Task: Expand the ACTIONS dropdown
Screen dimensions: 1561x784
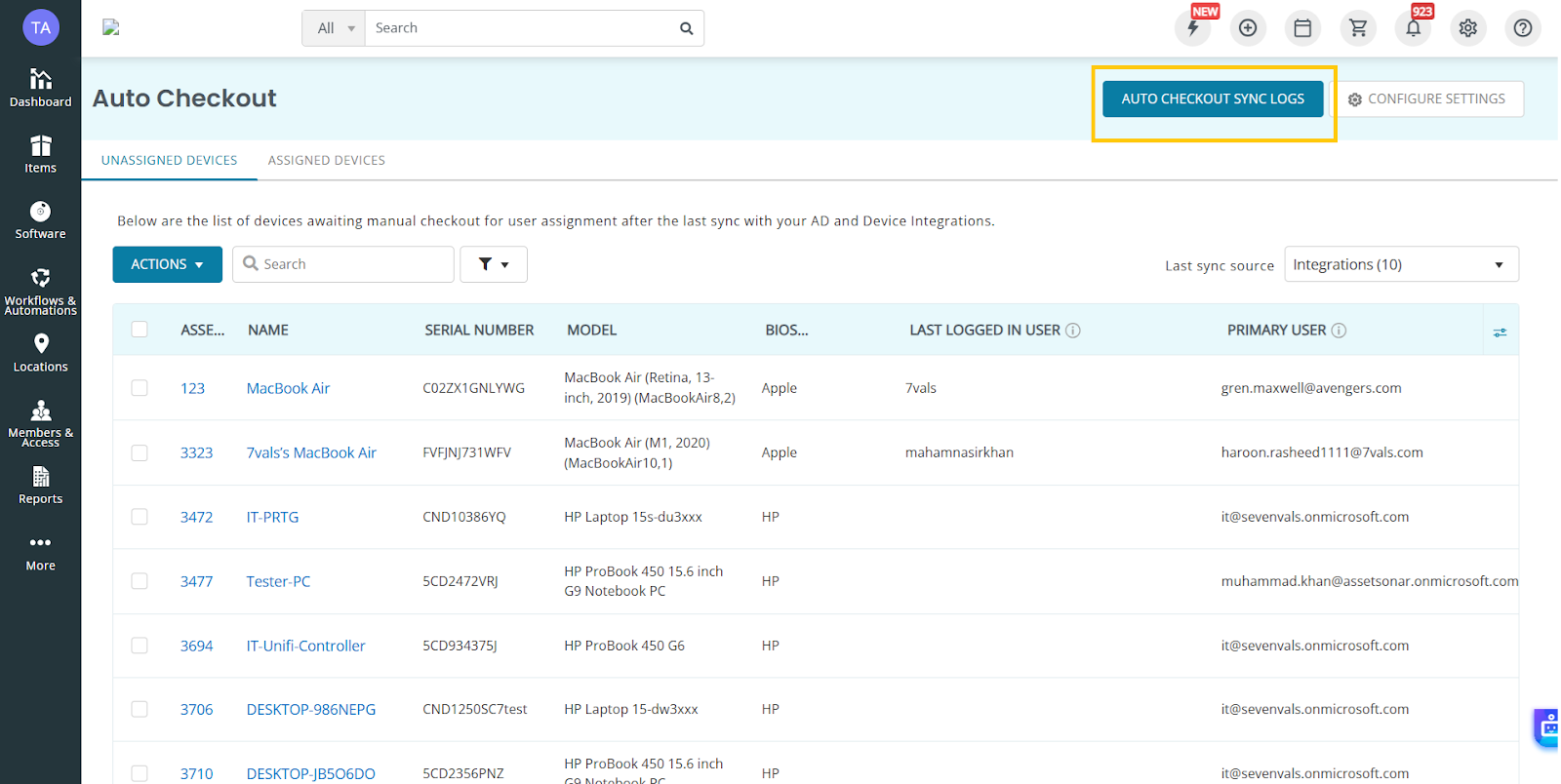Action: coord(167,264)
